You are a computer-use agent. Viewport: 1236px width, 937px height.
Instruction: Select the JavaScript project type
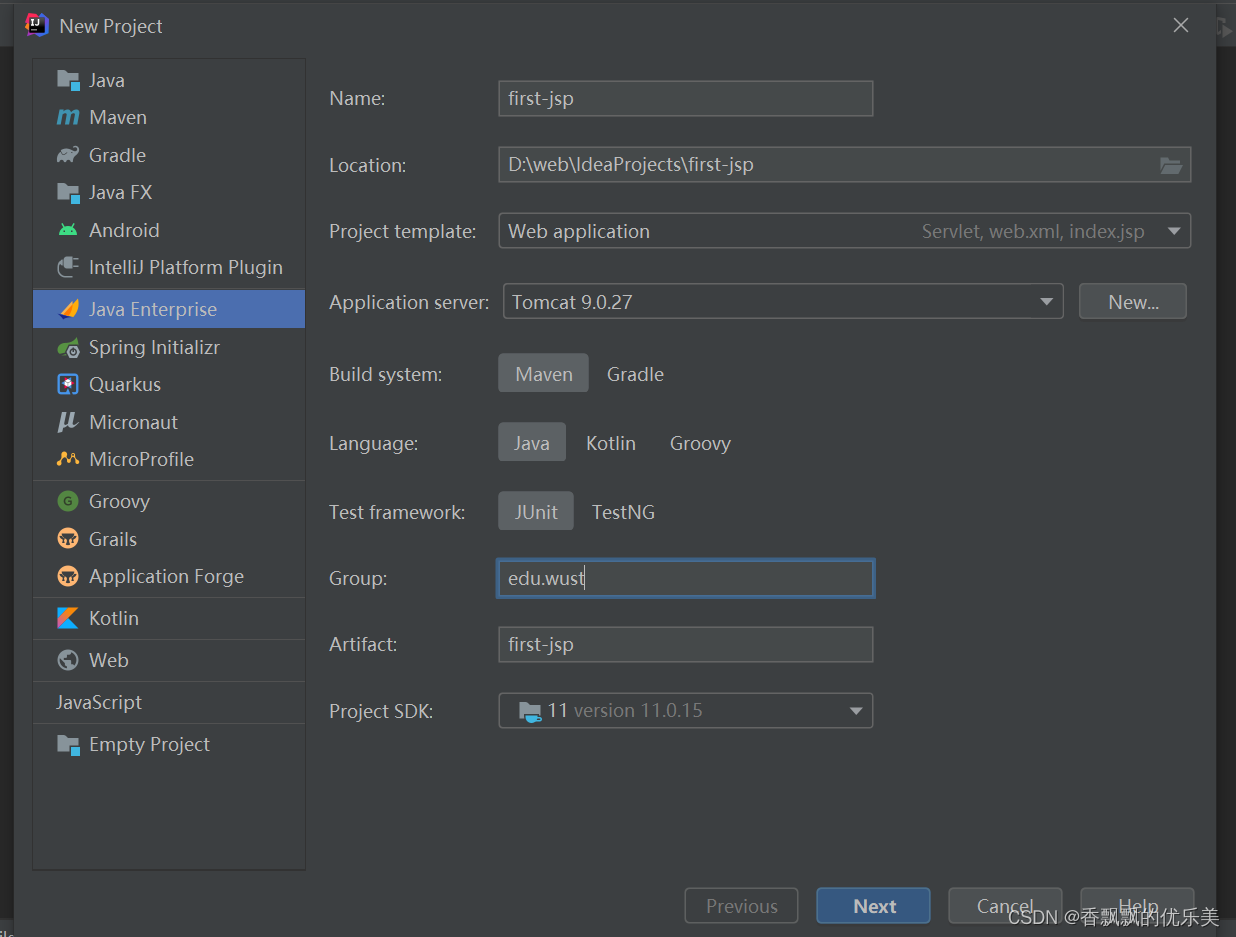[x=99, y=702]
